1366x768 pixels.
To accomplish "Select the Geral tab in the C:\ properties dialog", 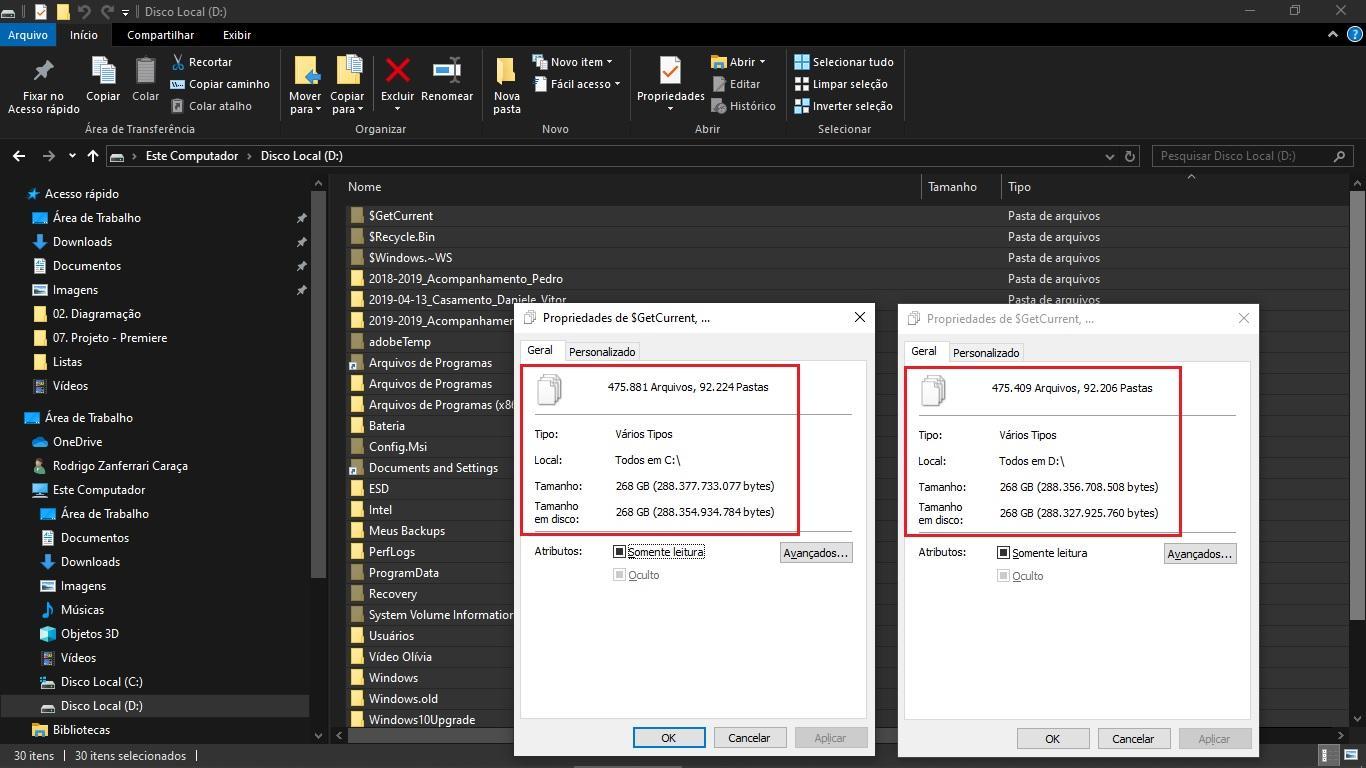I will pyautogui.click(x=540, y=350).
